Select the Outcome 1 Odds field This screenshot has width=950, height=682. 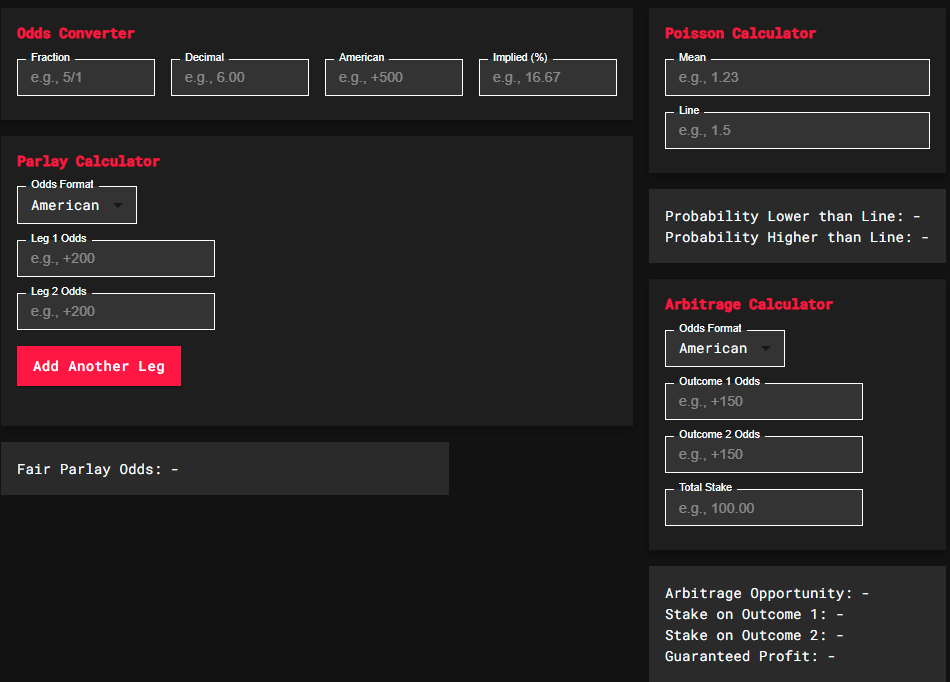pyautogui.click(x=764, y=402)
